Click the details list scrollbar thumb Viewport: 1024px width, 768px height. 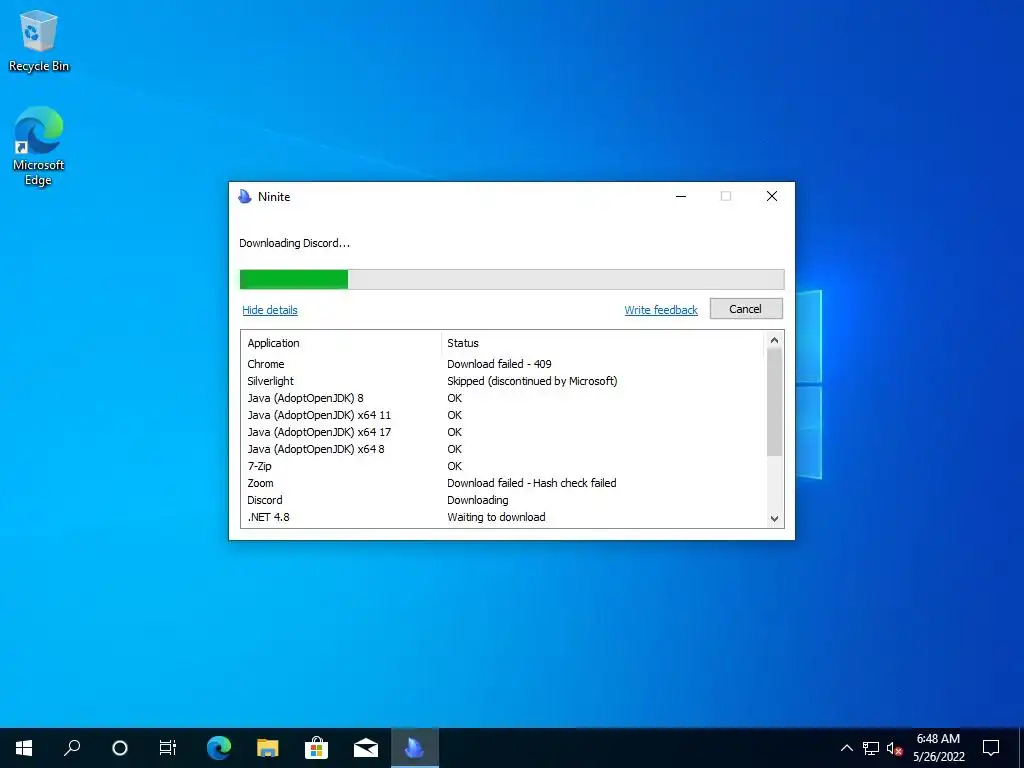[774, 402]
